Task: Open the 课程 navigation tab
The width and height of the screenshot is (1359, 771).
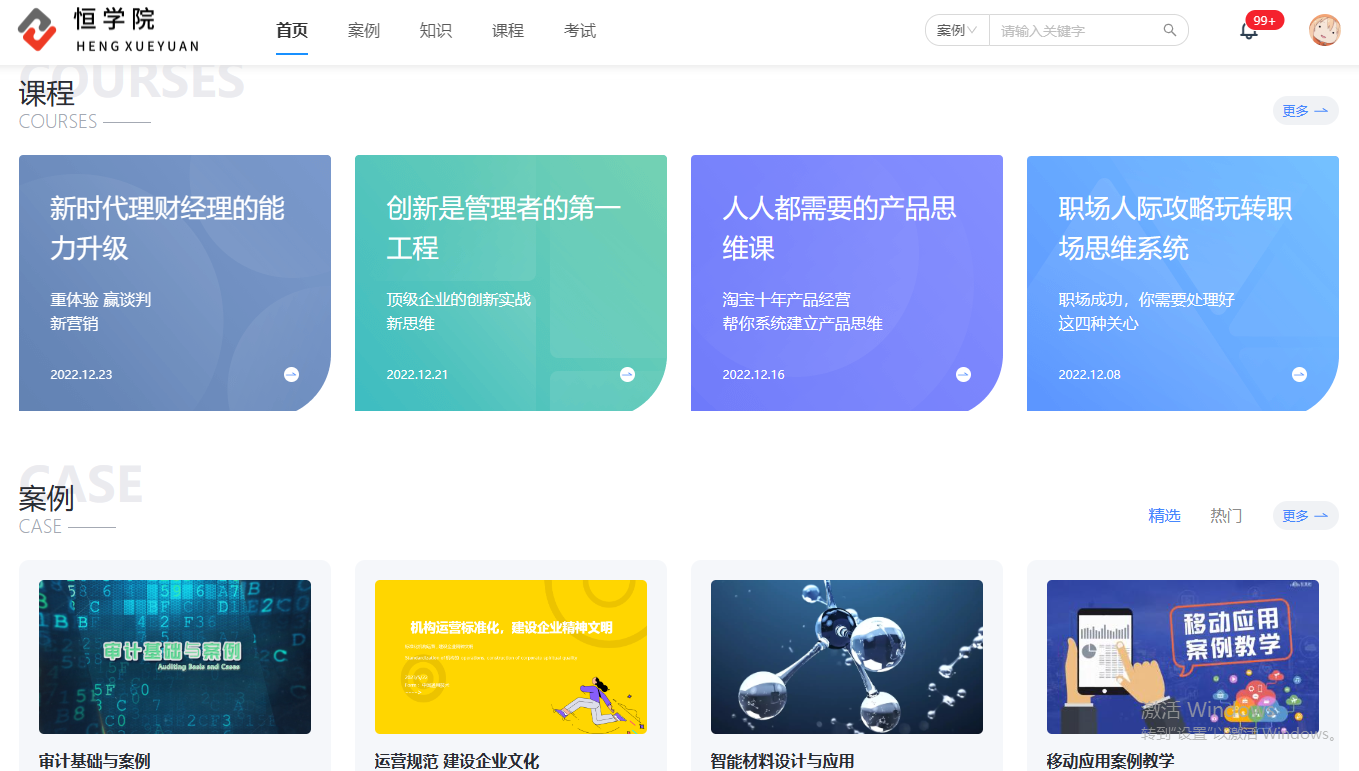Action: pyautogui.click(x=508, y=31)
